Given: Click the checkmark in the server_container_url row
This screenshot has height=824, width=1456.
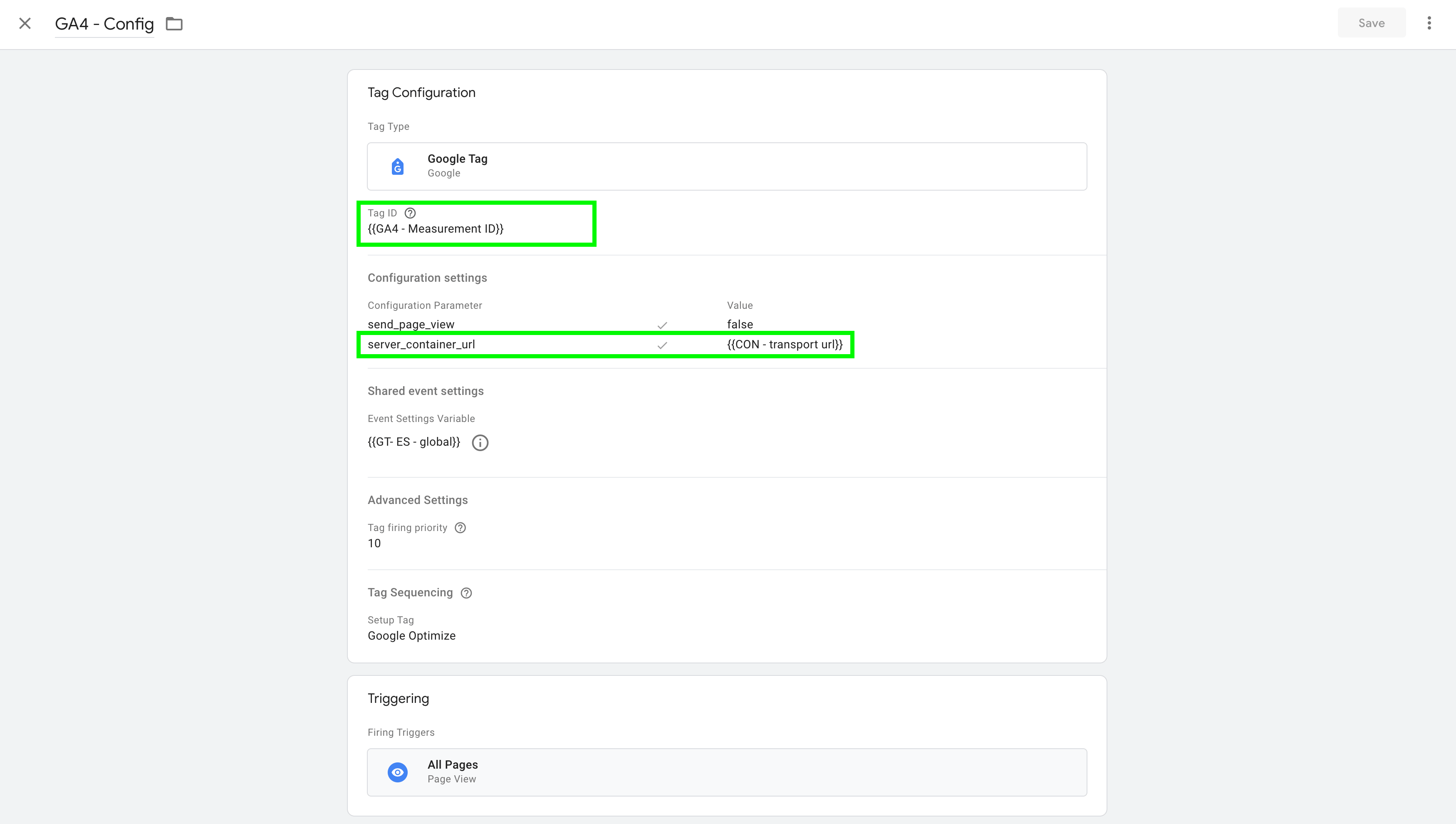Looking at the screenshot, I should [x=662, y=345].
